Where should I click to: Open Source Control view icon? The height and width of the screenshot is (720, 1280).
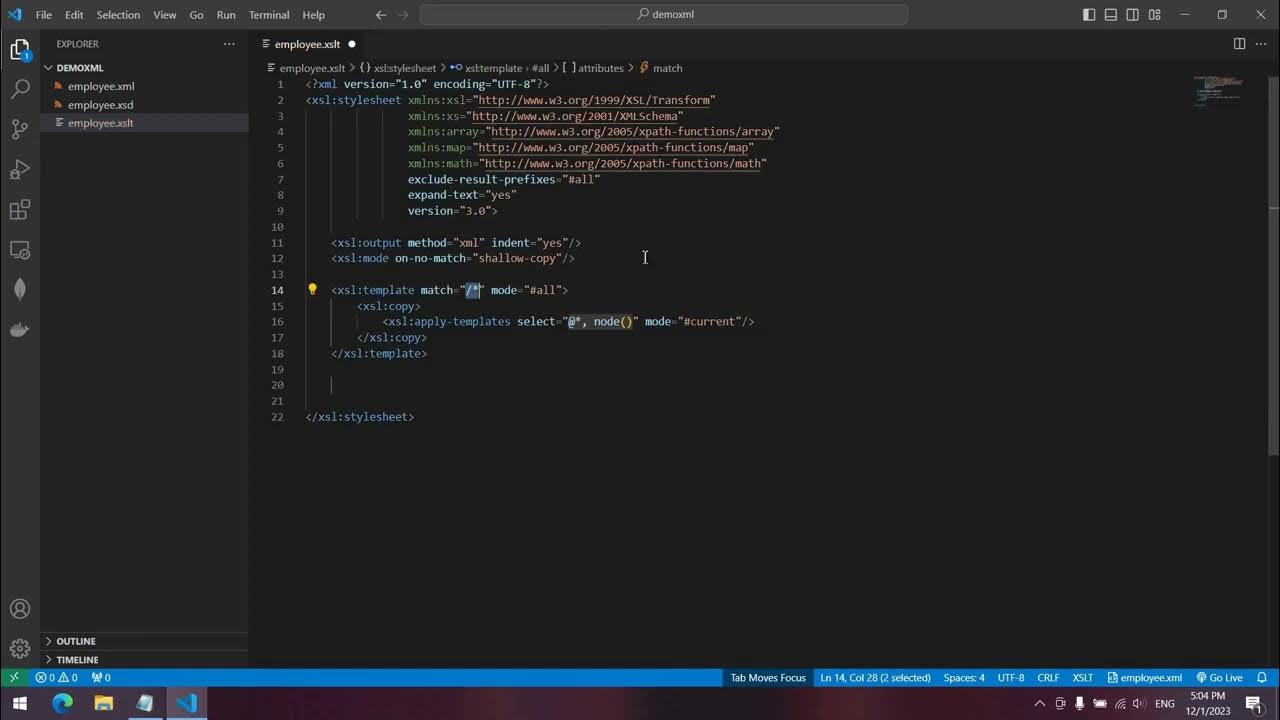tap(20, 129)
